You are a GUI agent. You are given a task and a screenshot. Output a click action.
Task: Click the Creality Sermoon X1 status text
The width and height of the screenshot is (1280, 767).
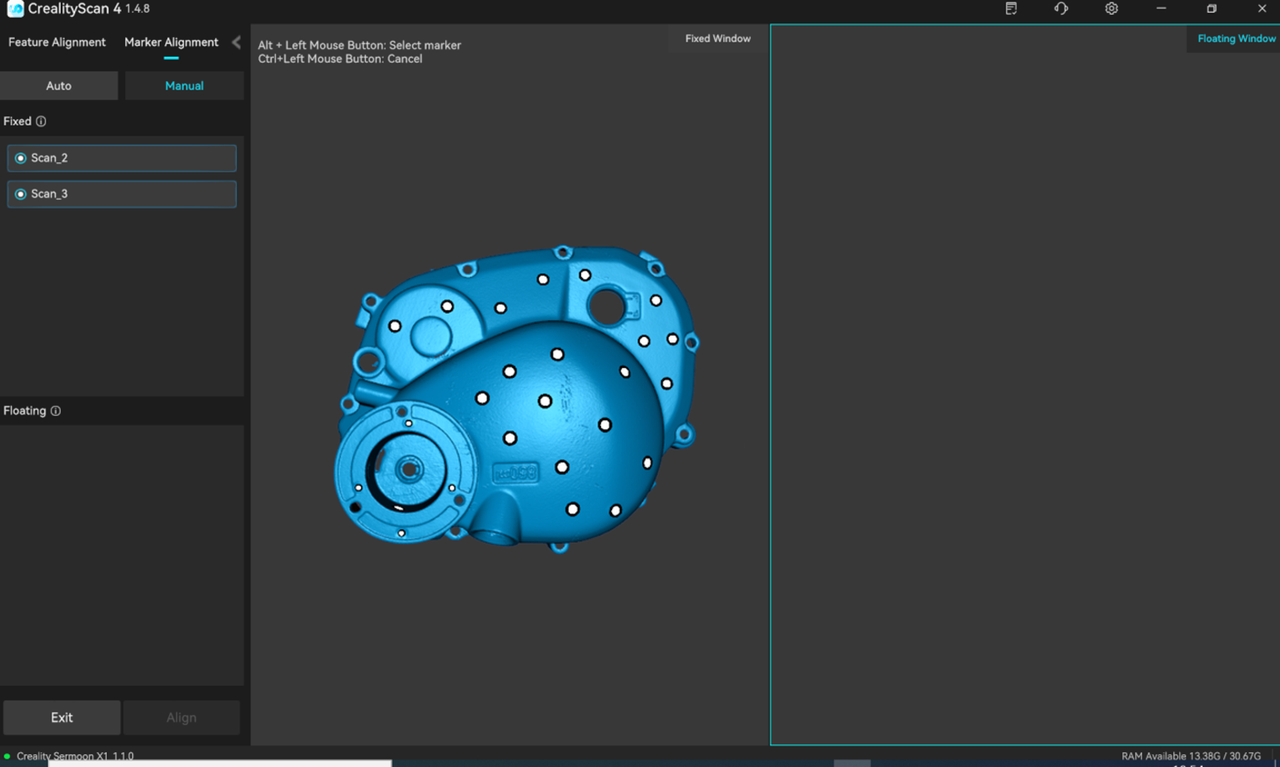[x=75, y=756]
